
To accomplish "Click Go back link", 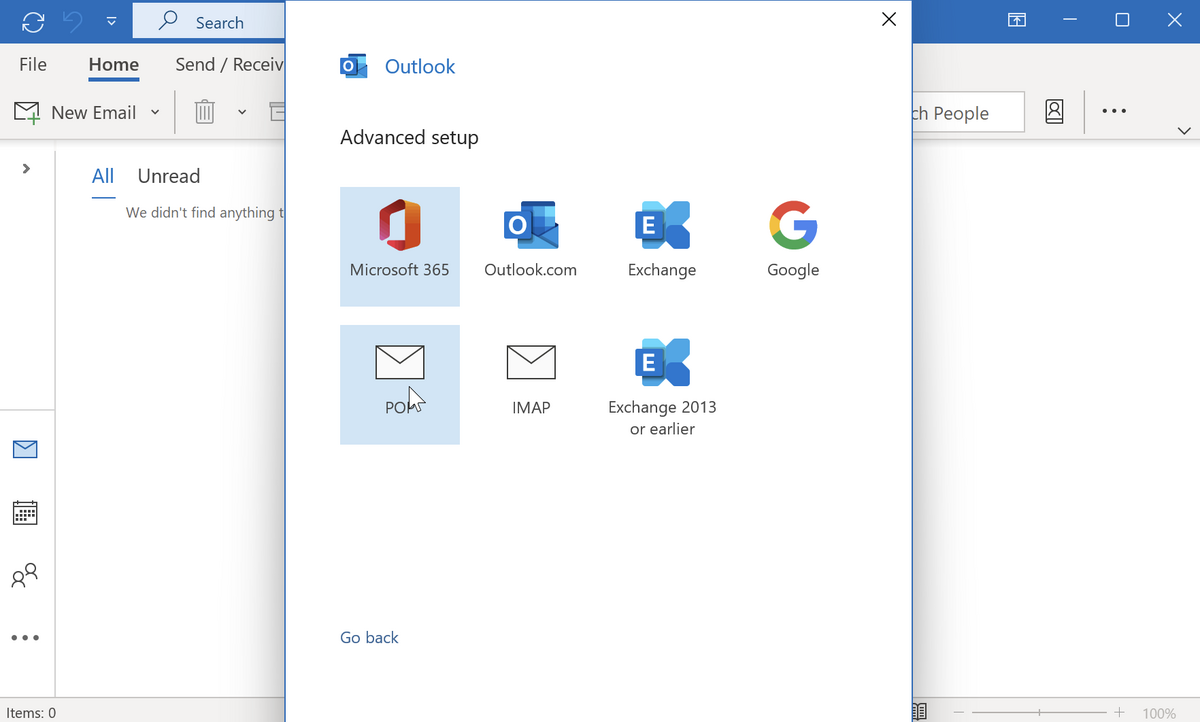I will tap(369, 637).
